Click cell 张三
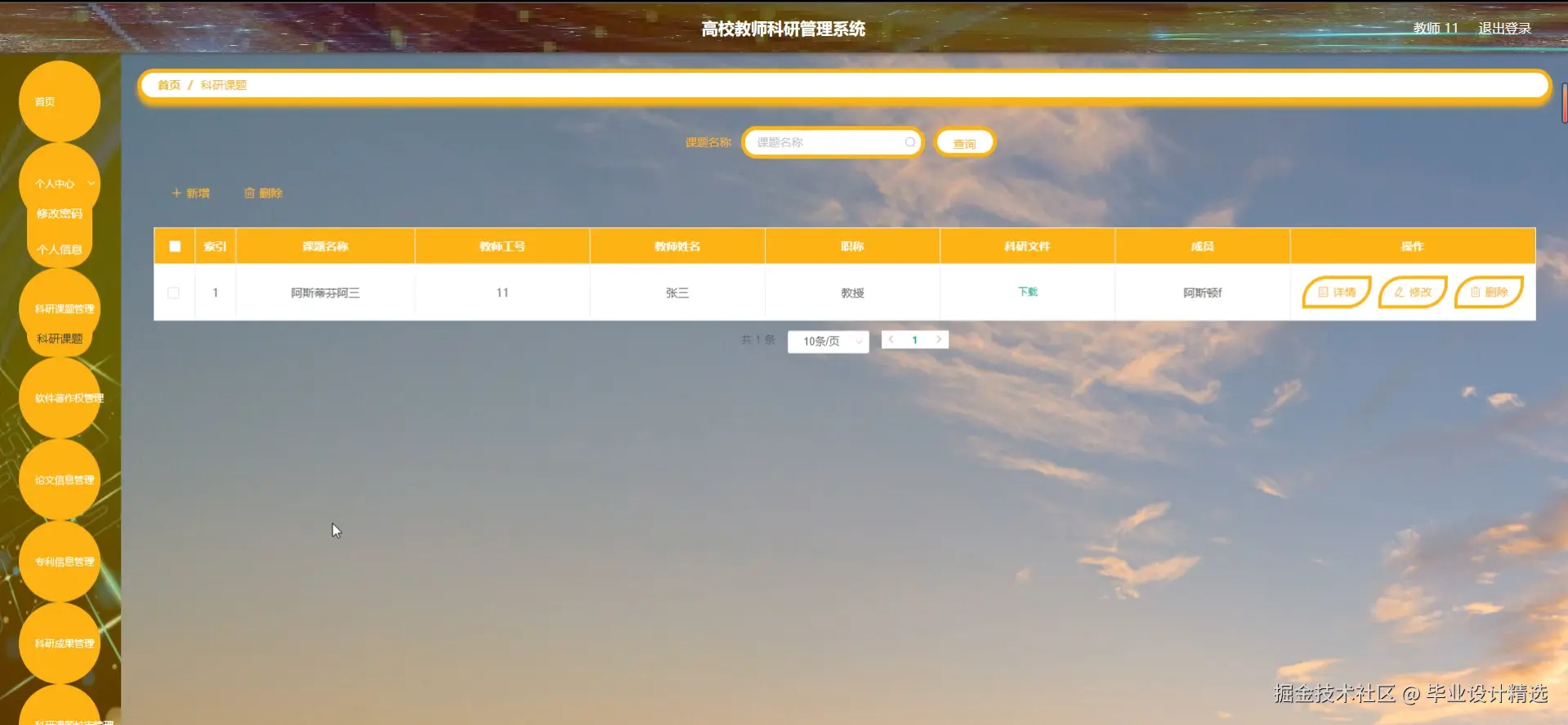1568x725 pixels. (x=677, y=293)
